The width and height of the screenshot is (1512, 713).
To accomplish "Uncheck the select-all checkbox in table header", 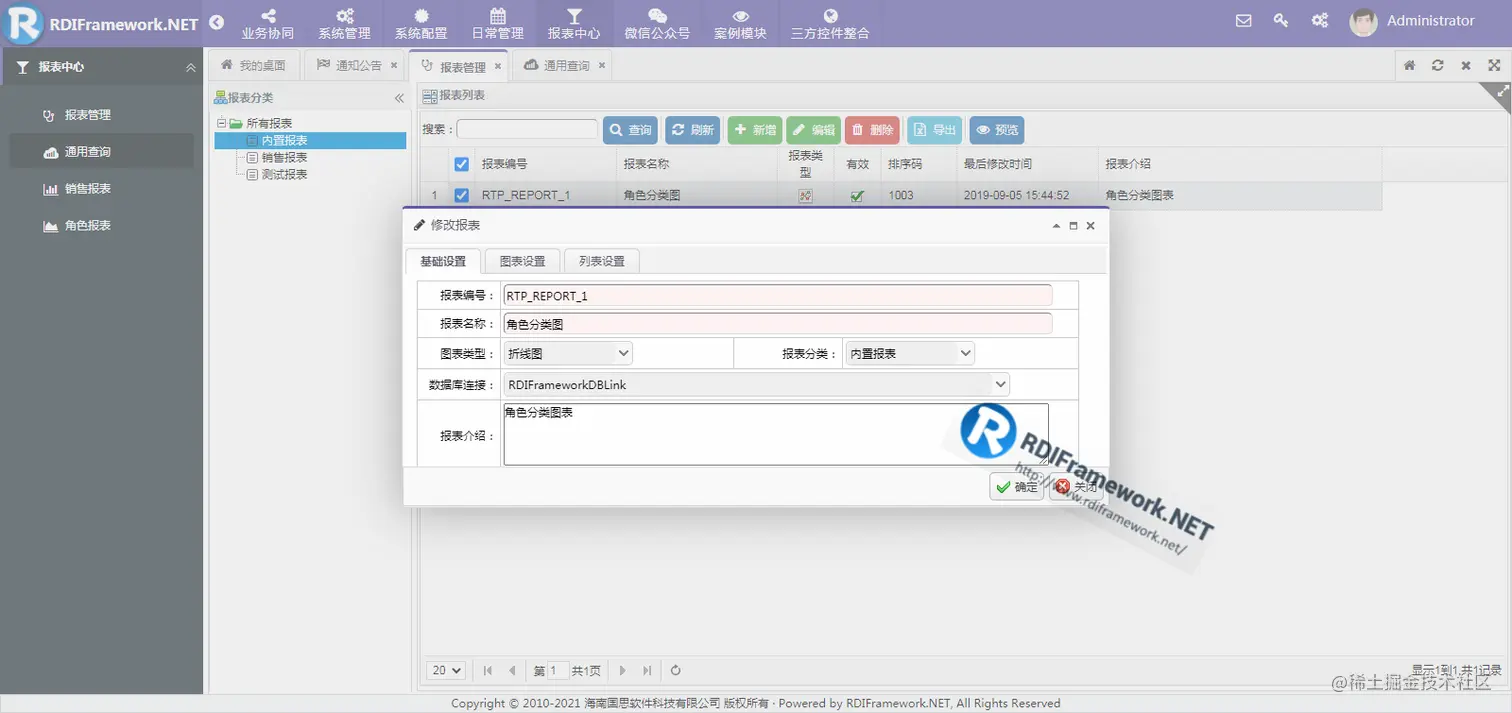I will tap(461, 164).
